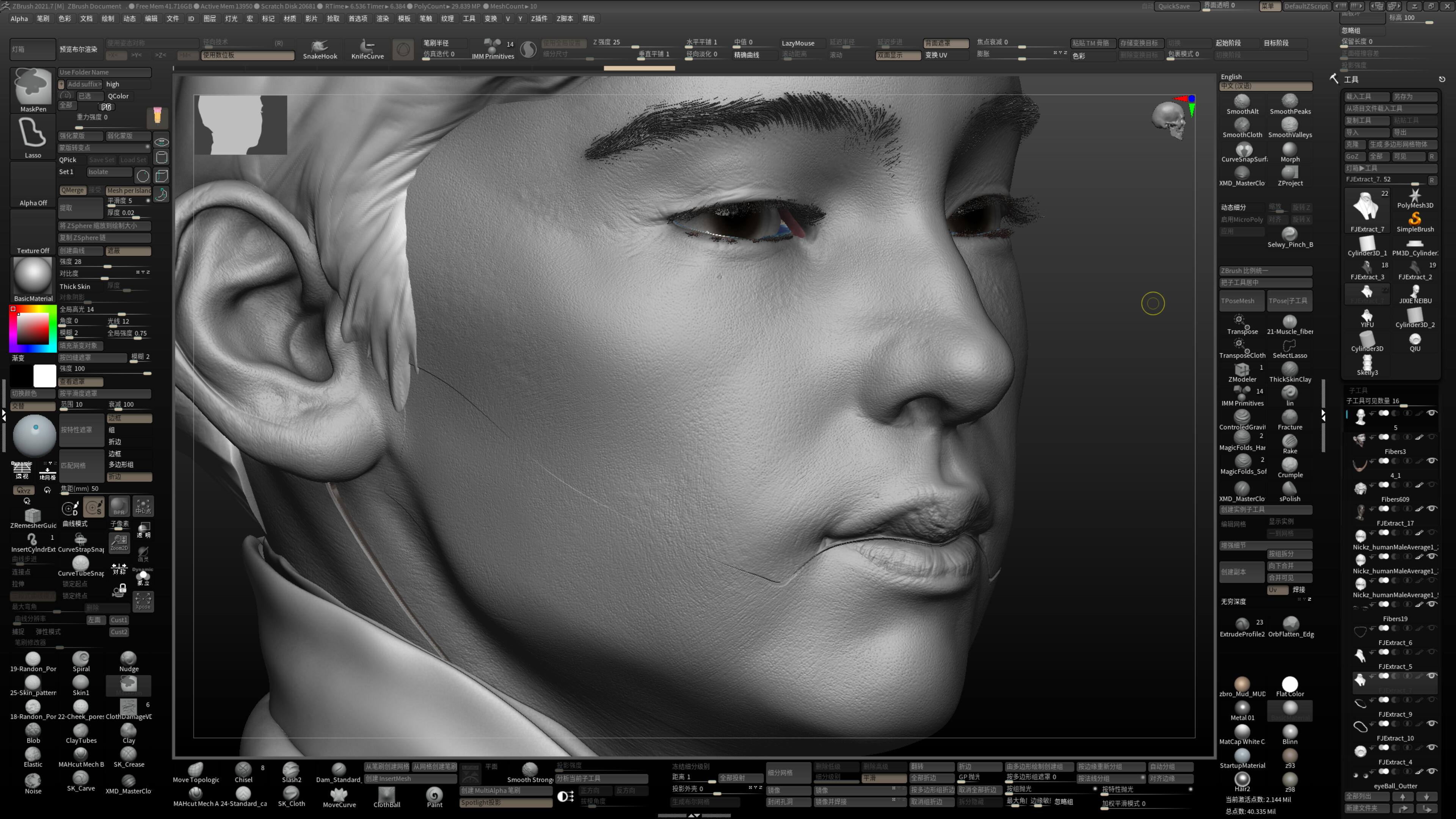Collapse the 工具 palette header
This screenshot has height=819, width=1456.
click(x=1351, y=80)
